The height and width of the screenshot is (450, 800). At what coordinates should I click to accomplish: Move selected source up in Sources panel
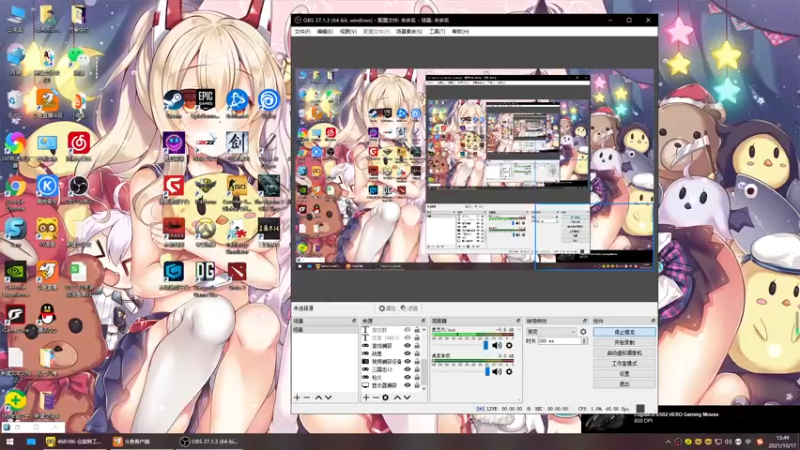point(397,397)
